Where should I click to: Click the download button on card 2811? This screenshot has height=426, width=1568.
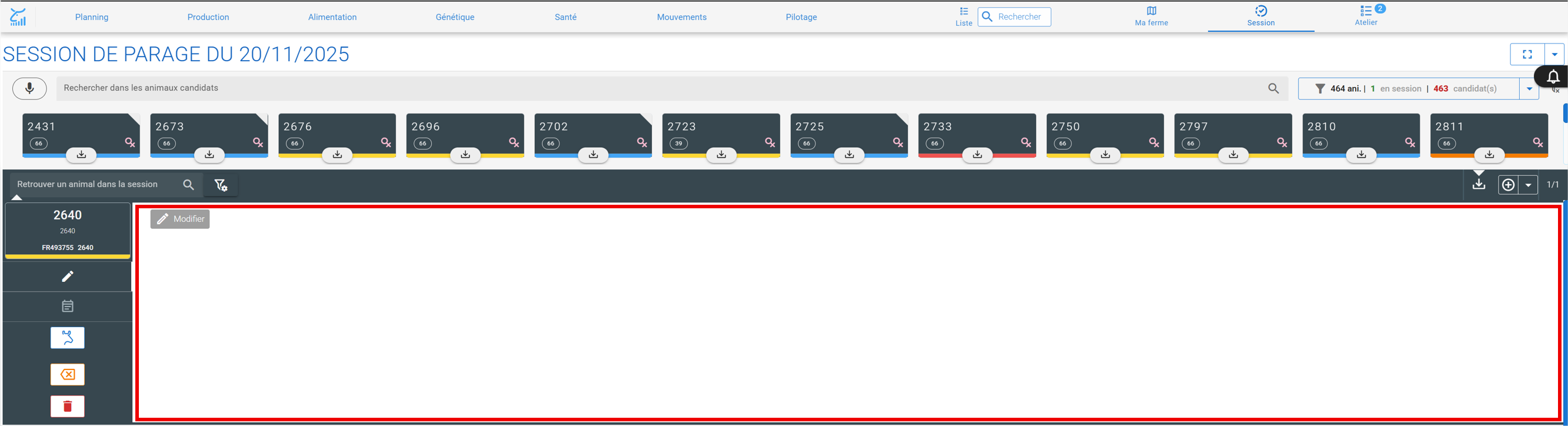1489,155
